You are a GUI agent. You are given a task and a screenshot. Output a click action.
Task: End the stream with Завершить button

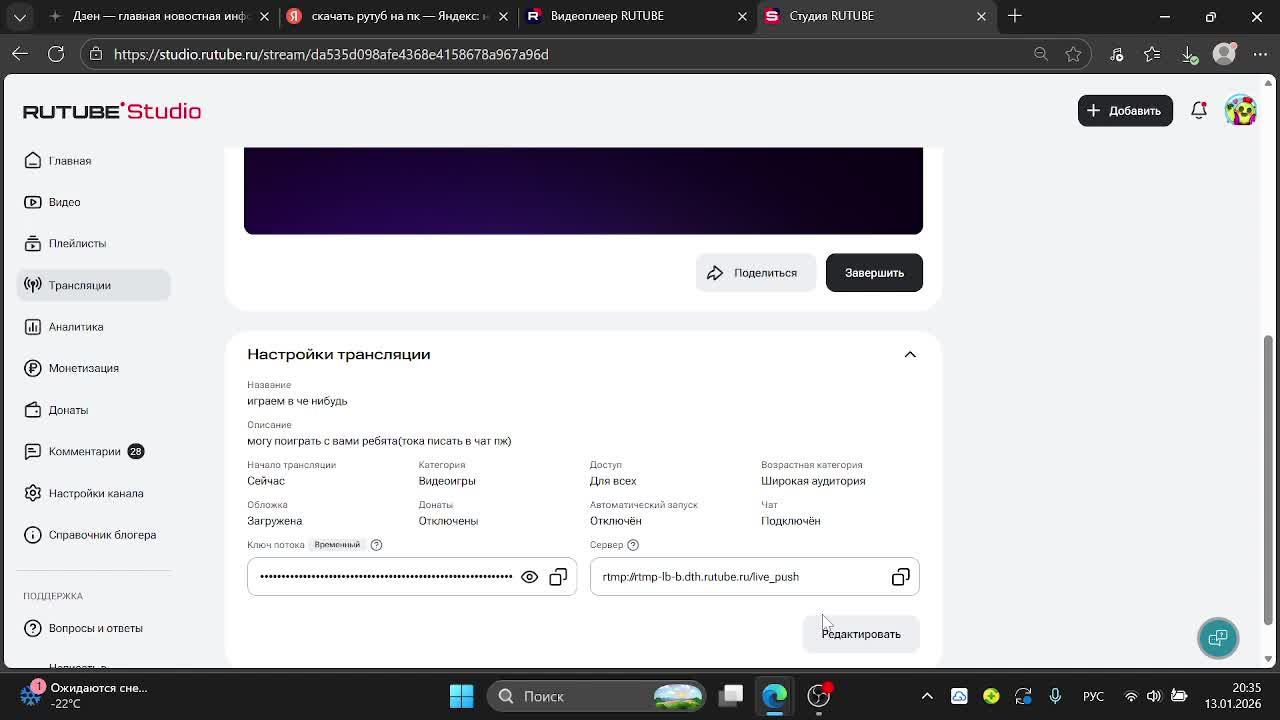(874, 273)
